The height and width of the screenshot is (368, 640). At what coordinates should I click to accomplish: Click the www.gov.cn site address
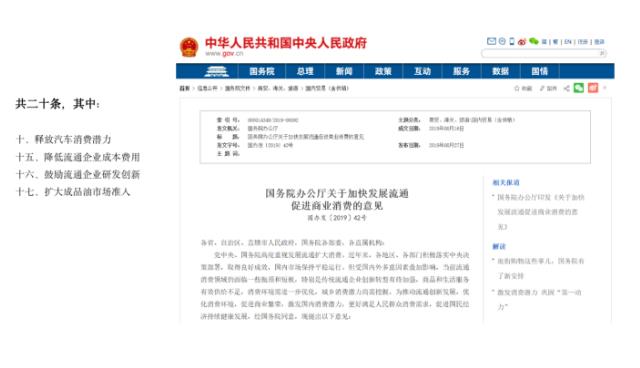[224, 53]
